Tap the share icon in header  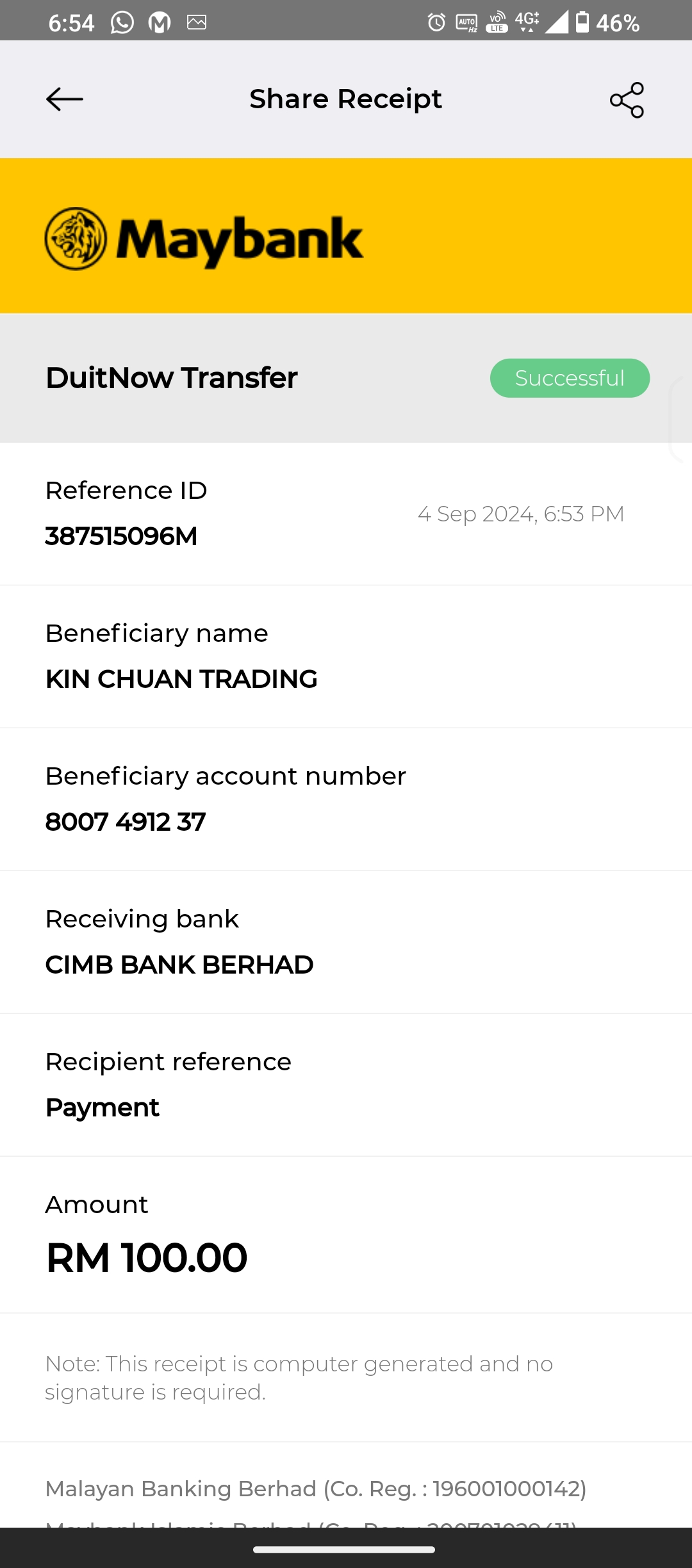tap(627, 100)
